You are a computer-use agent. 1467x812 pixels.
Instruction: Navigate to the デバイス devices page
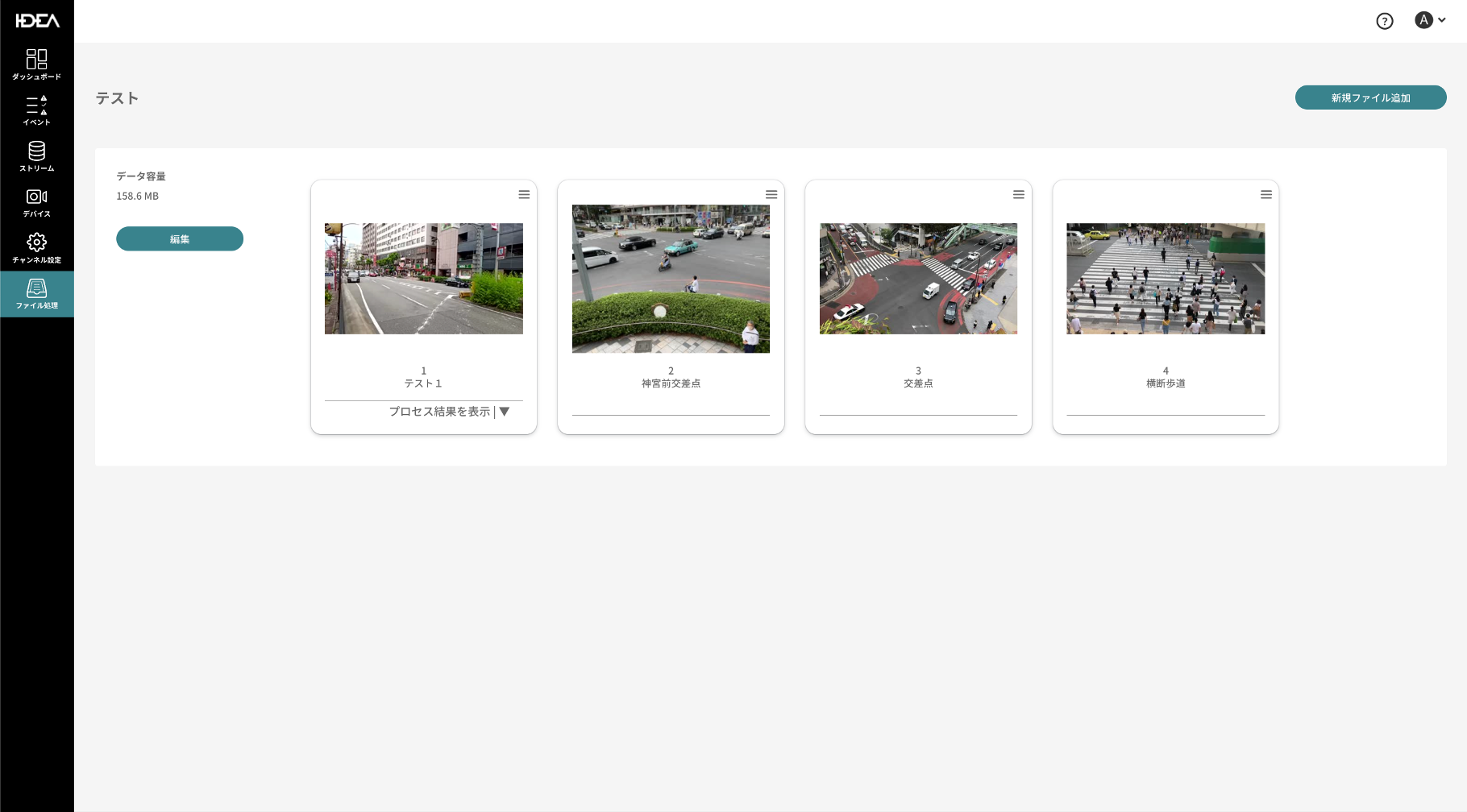[x=37, y=202]
